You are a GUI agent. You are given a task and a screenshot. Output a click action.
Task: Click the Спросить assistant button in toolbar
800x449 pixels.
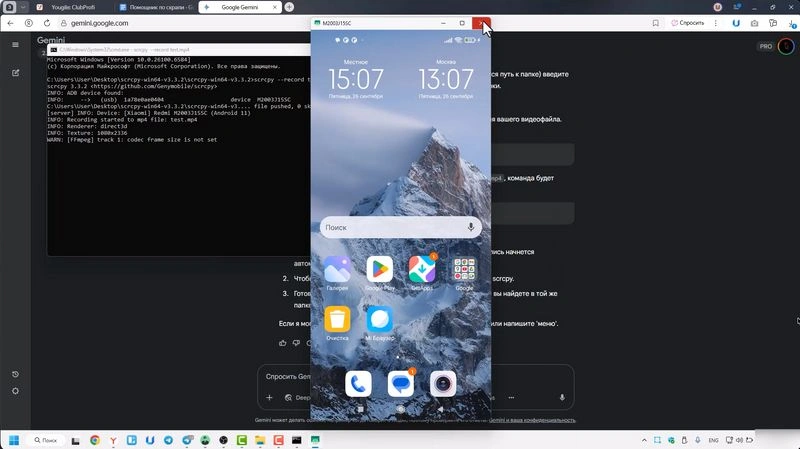(688, 23)
